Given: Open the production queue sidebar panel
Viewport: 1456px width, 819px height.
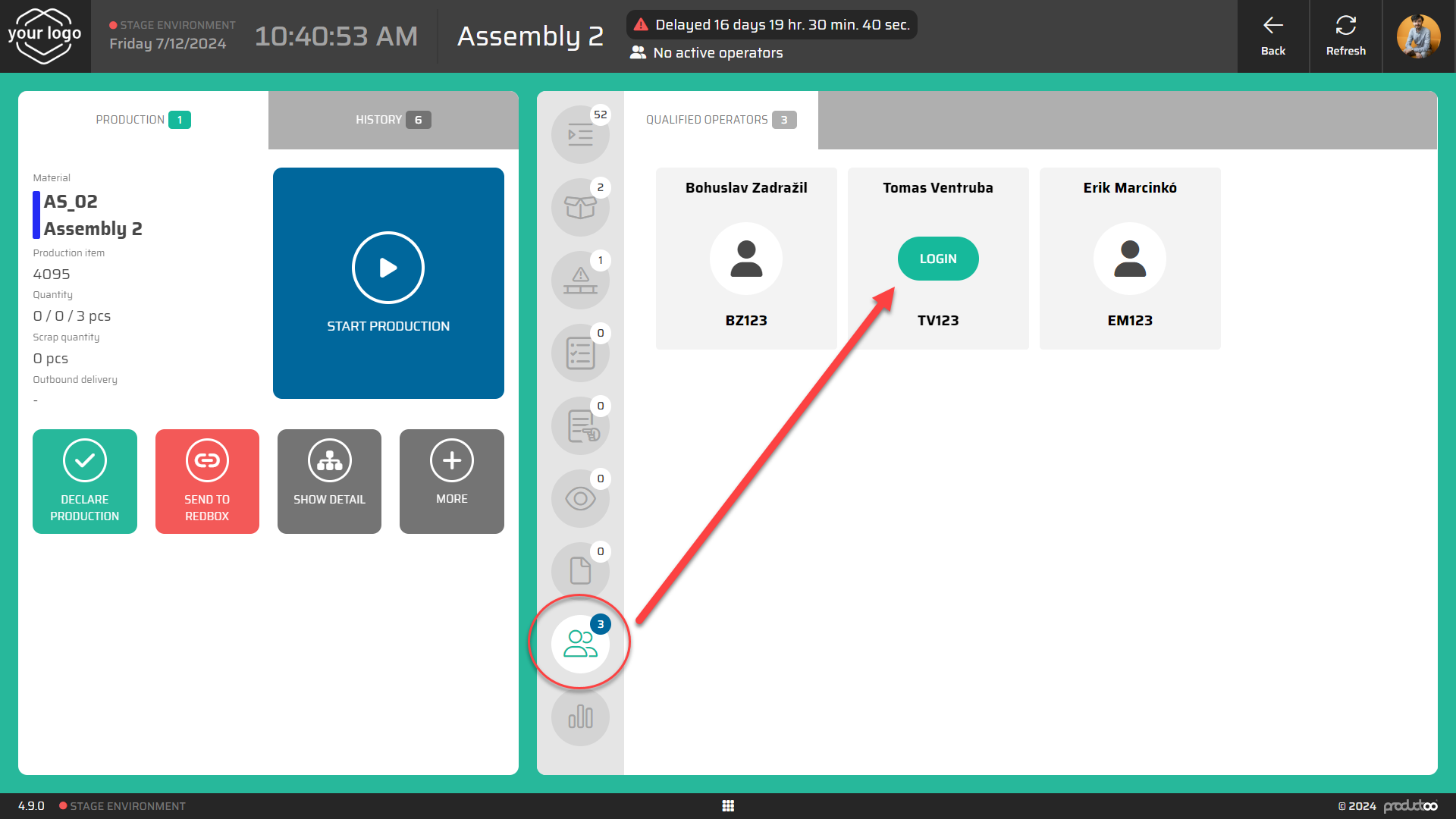Looking at the screenshot, I should pyautogui.click(x=580, y=134).
